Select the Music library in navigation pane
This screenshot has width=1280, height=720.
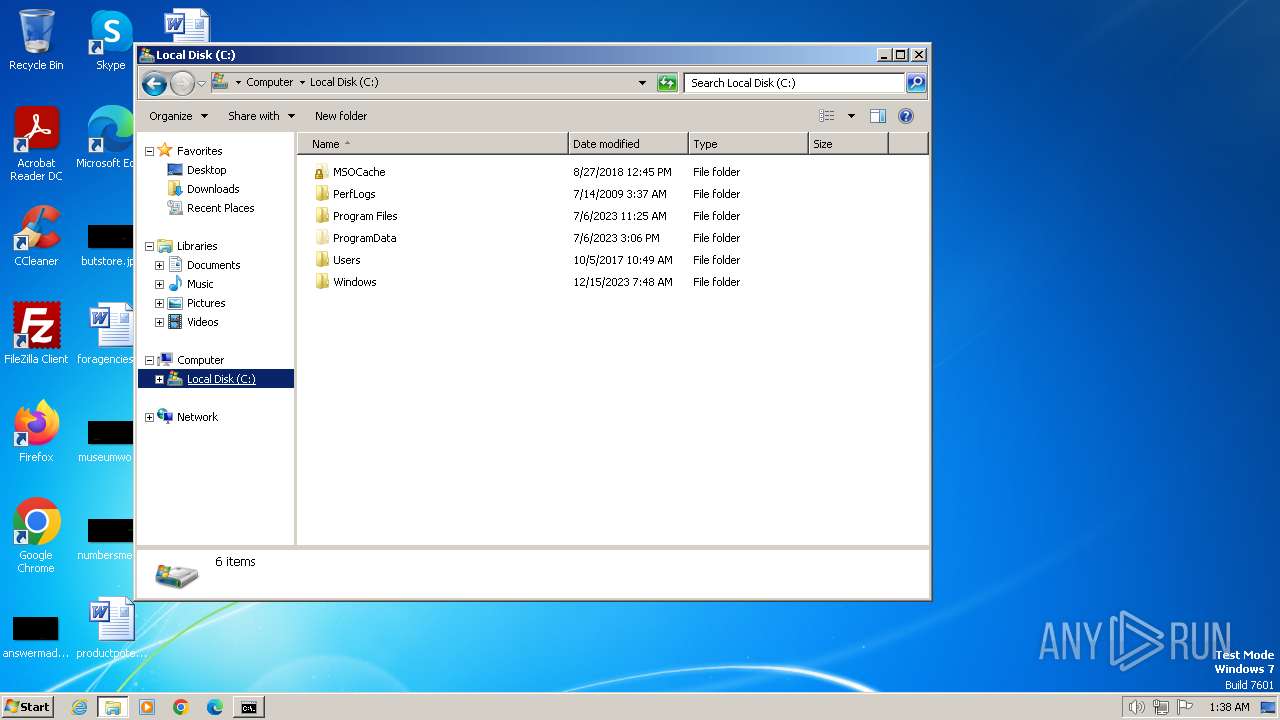[200, 284]
